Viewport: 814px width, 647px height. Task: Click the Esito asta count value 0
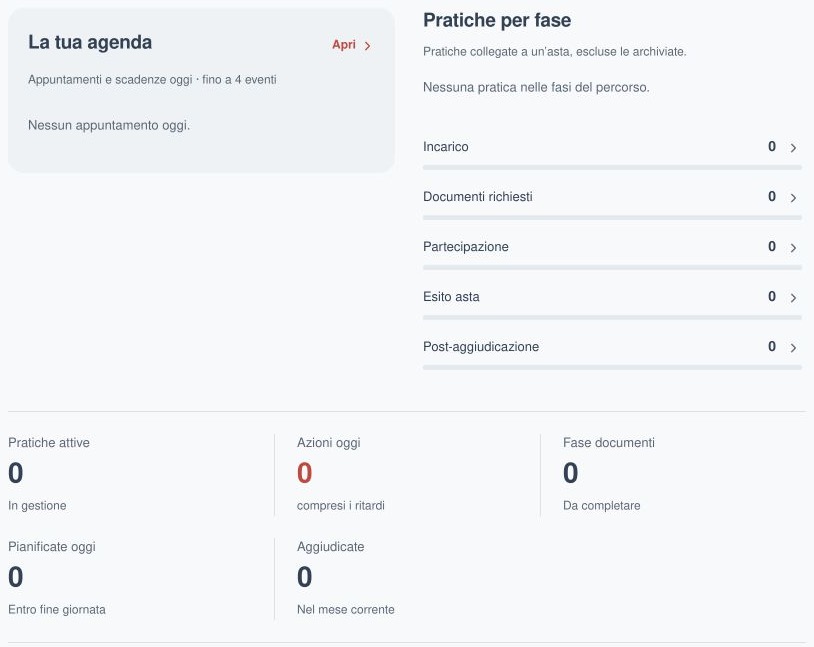(x=772, y=296)
